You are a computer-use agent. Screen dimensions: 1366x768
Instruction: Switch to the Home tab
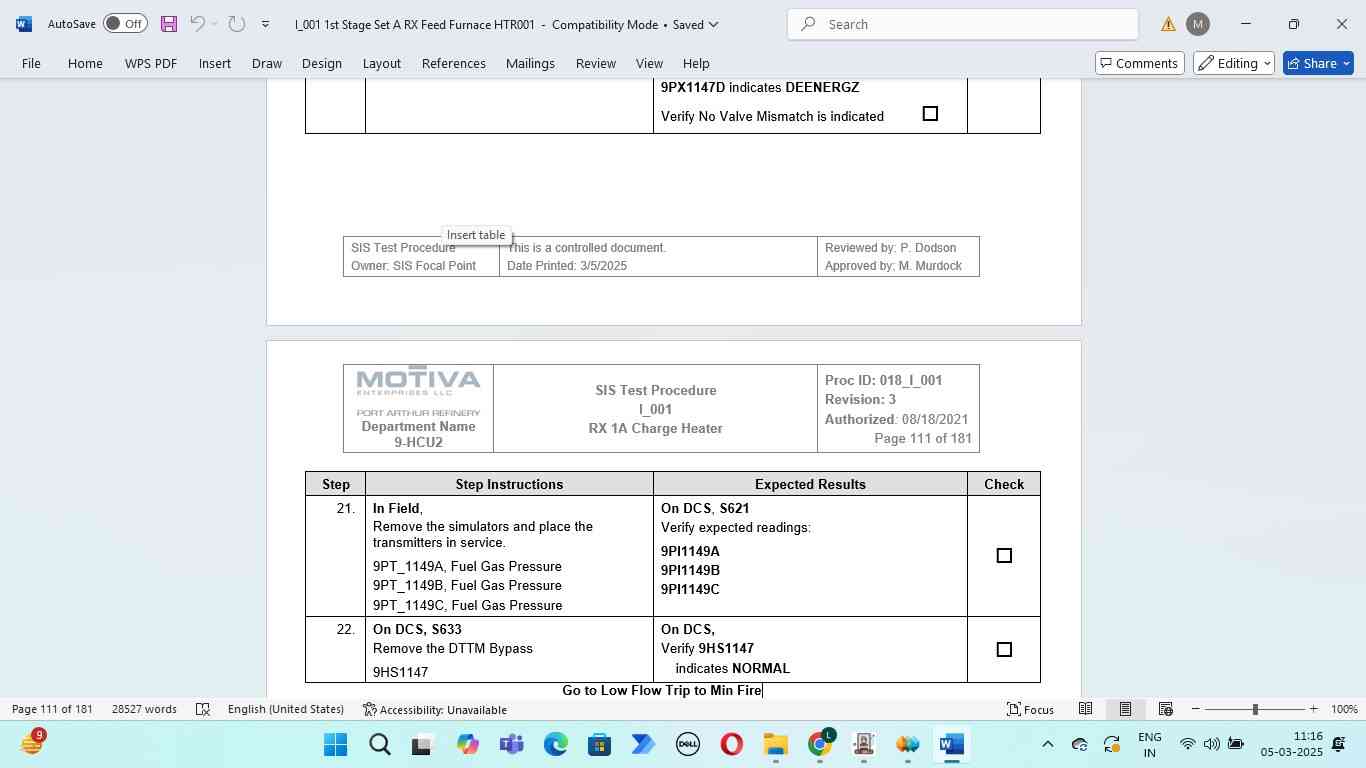pos(85,63)
